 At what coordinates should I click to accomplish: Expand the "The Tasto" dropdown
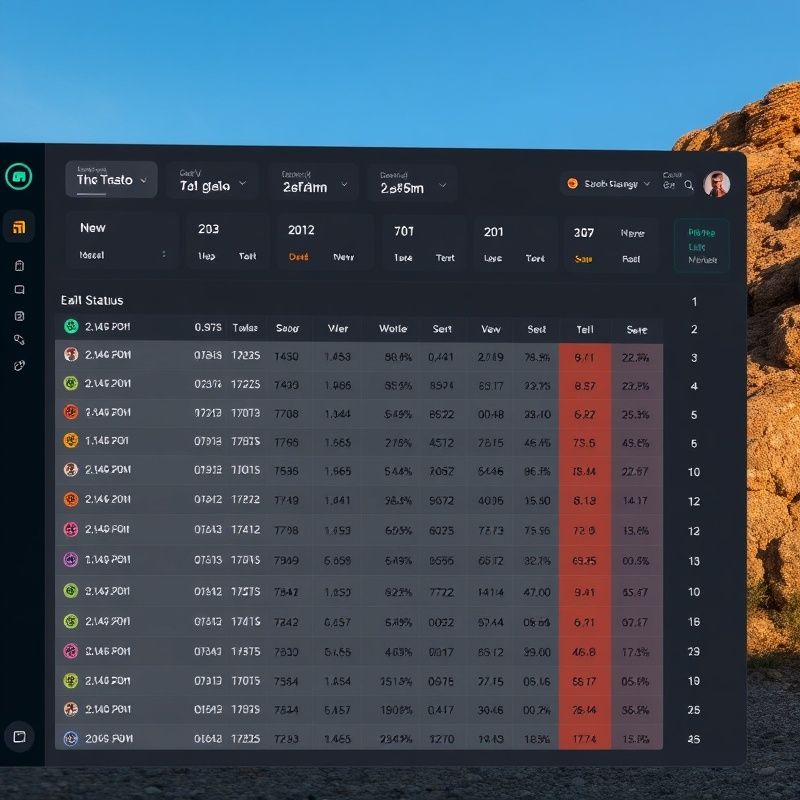click(111, 180)
